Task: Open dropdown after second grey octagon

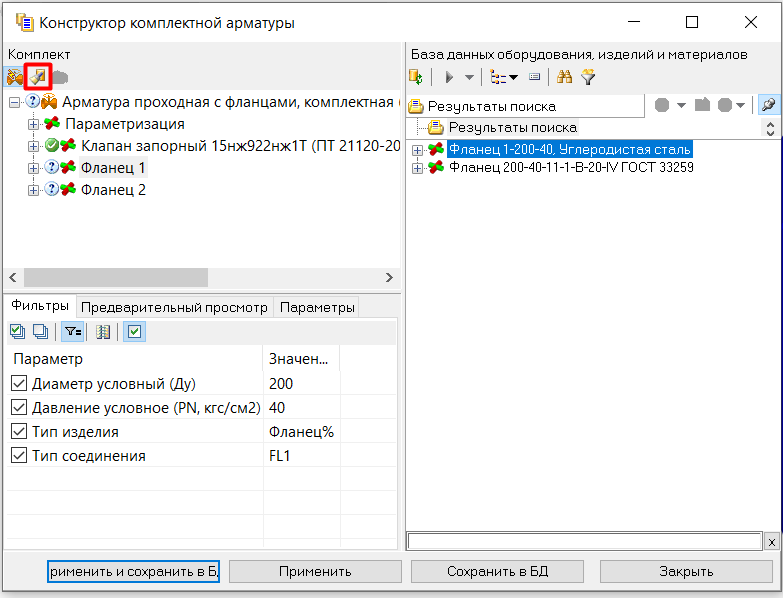Action: pyautogui.click(x=740, y=105)
